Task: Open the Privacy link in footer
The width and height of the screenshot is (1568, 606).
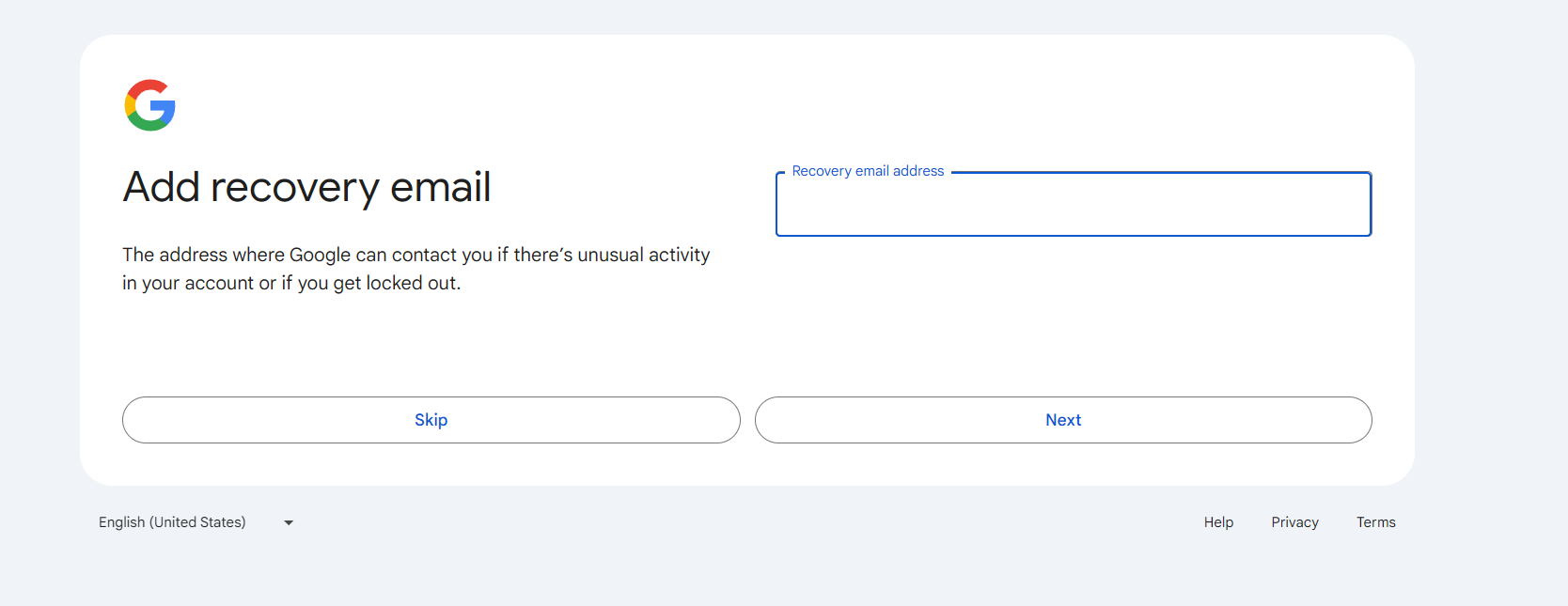Action: pos(1294,522)
